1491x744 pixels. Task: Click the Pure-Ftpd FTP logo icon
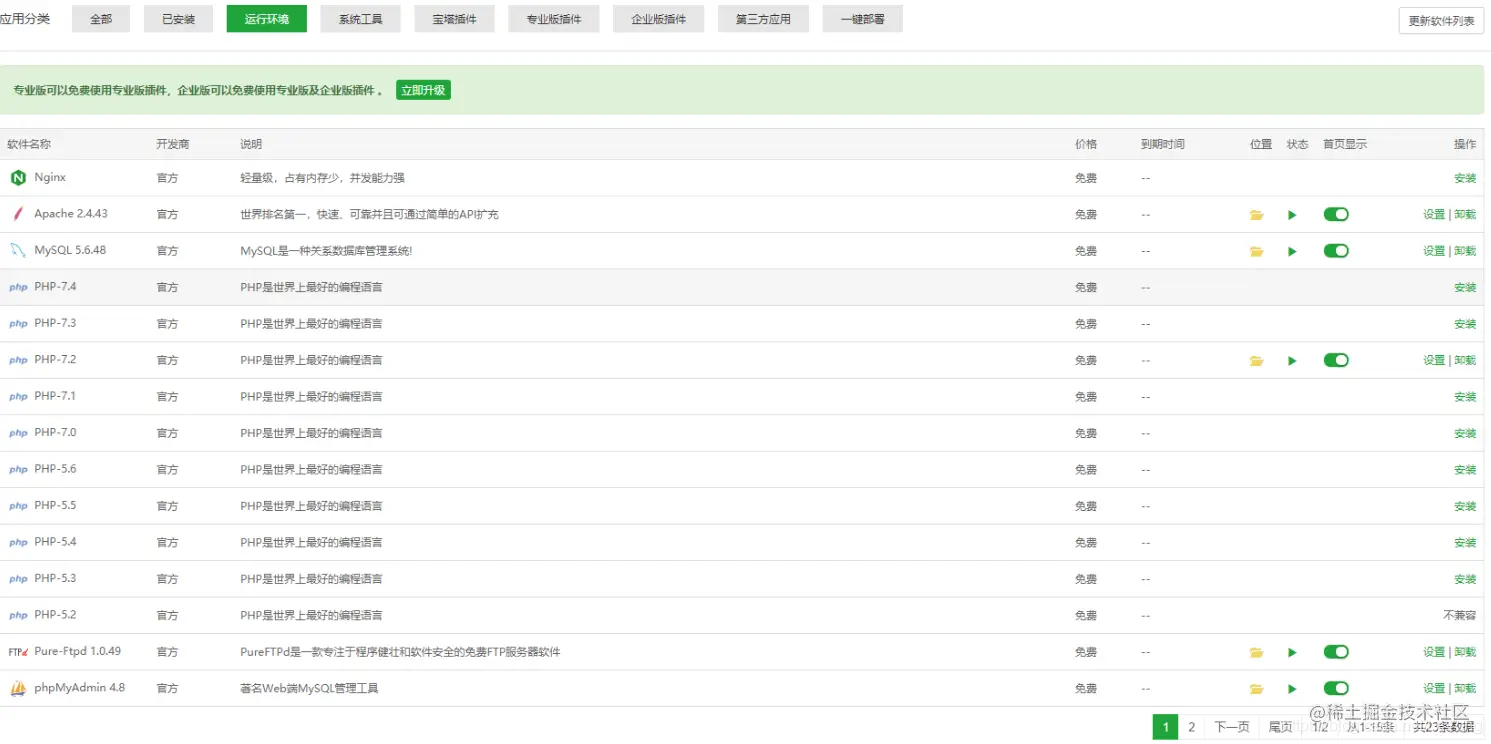(18, 652)
